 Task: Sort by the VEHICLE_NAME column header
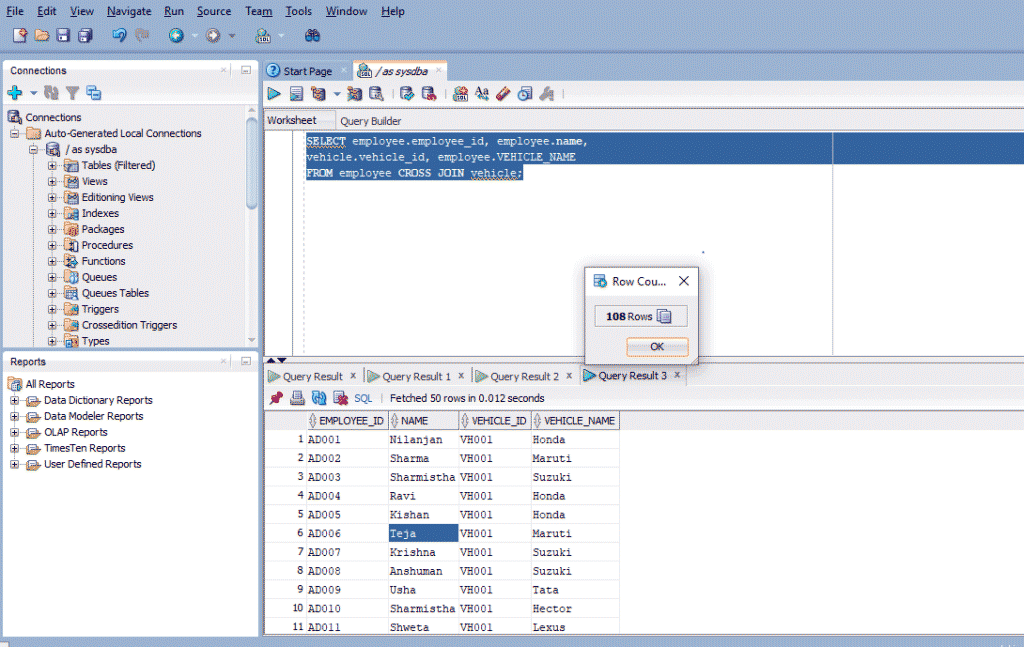tap(575, 420)
